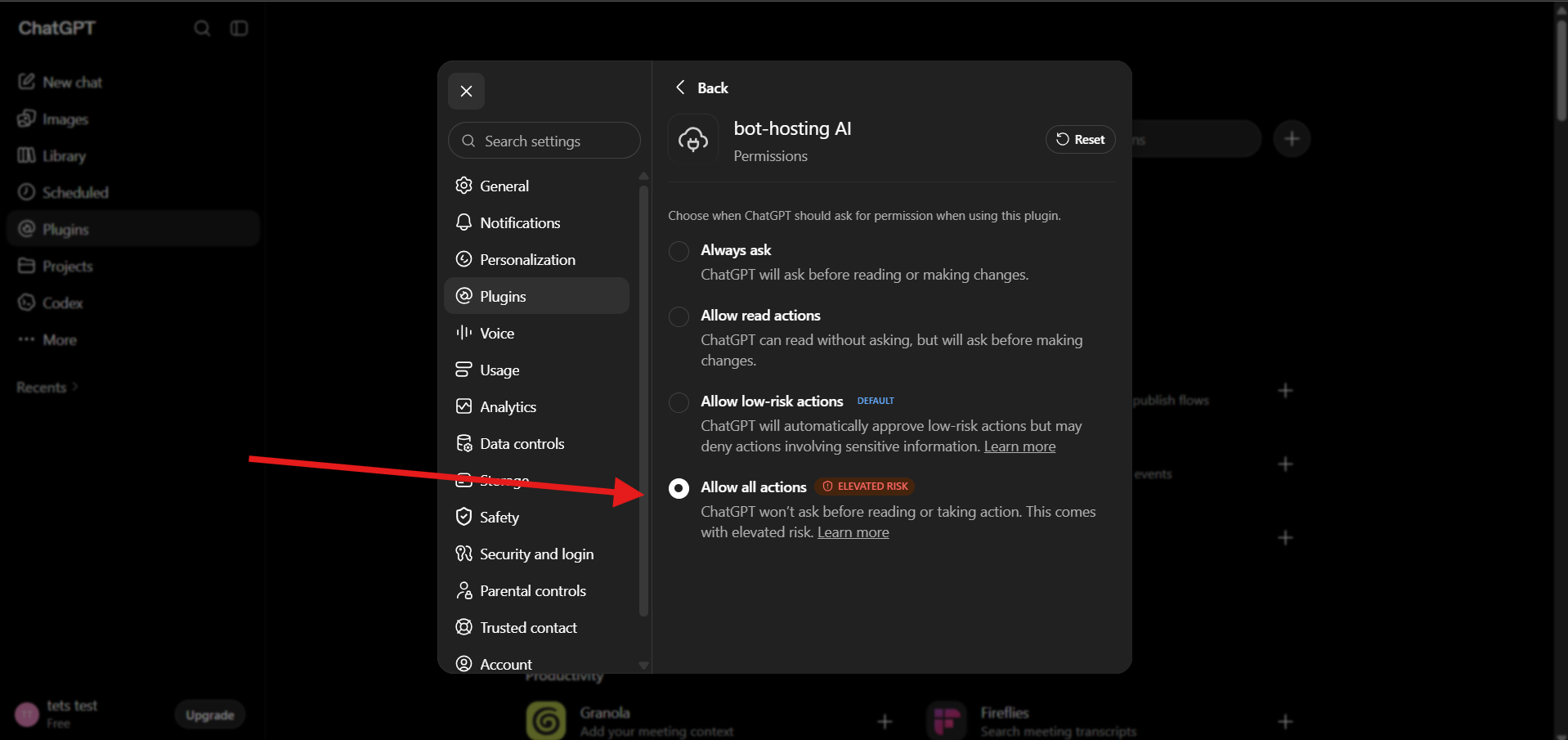Open General settings

coord(536,186)
